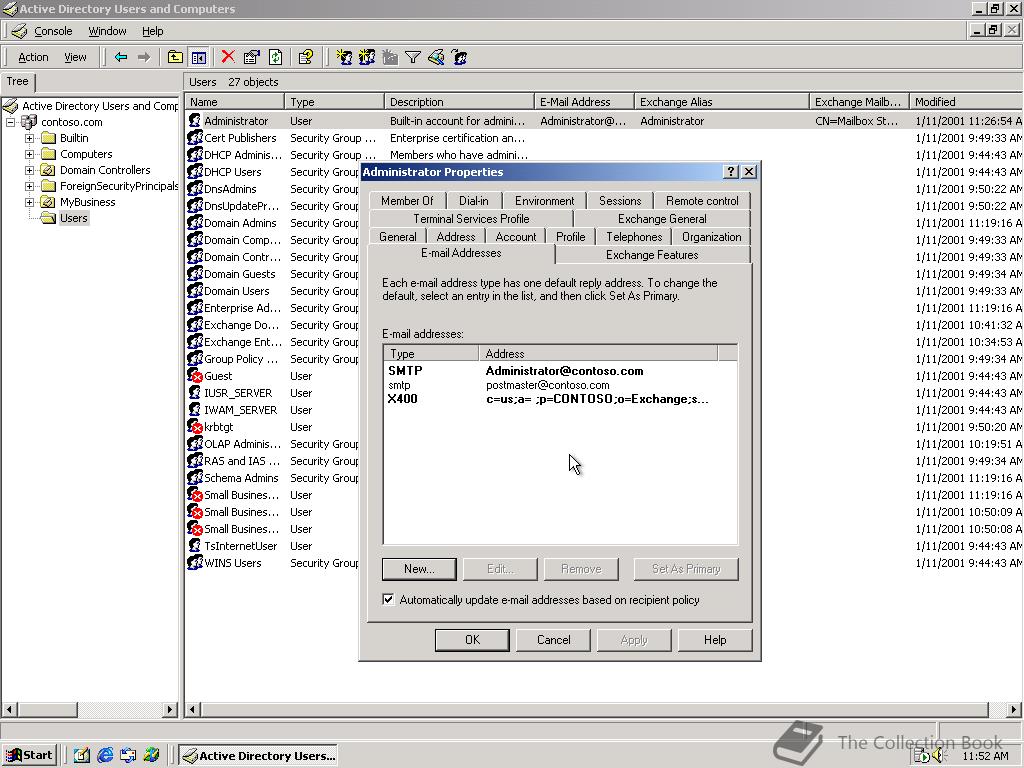Switch to the Organization tab

(711, 236)
